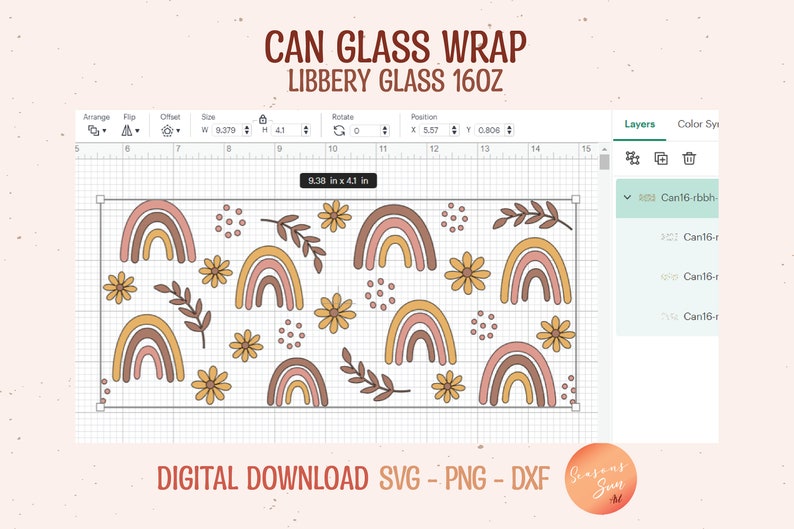Click the Position X input field
The height and width of the screenshot is (529, 794).
434,130
